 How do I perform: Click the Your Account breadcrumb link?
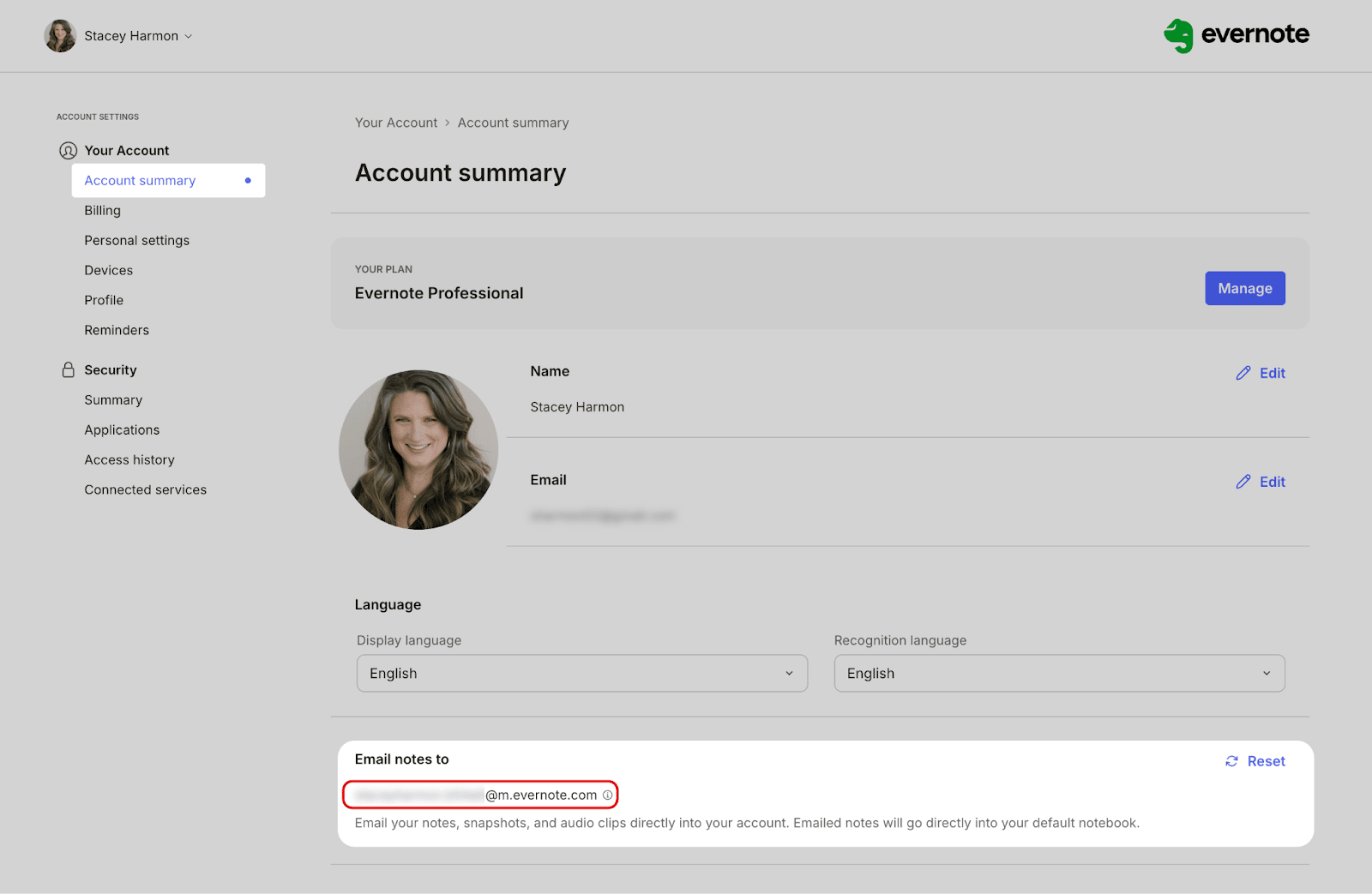point(396,123)
